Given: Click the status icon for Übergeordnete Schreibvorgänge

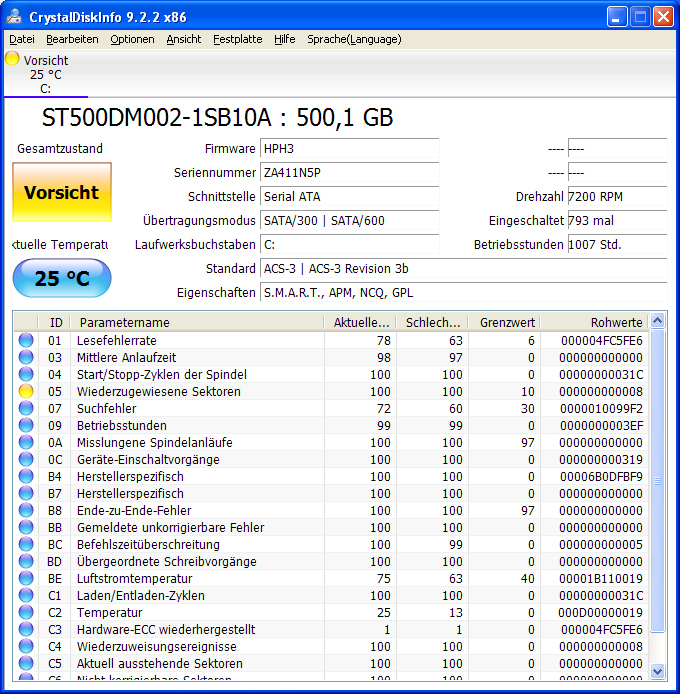Looking at the screenshot, I should (26, 562).
